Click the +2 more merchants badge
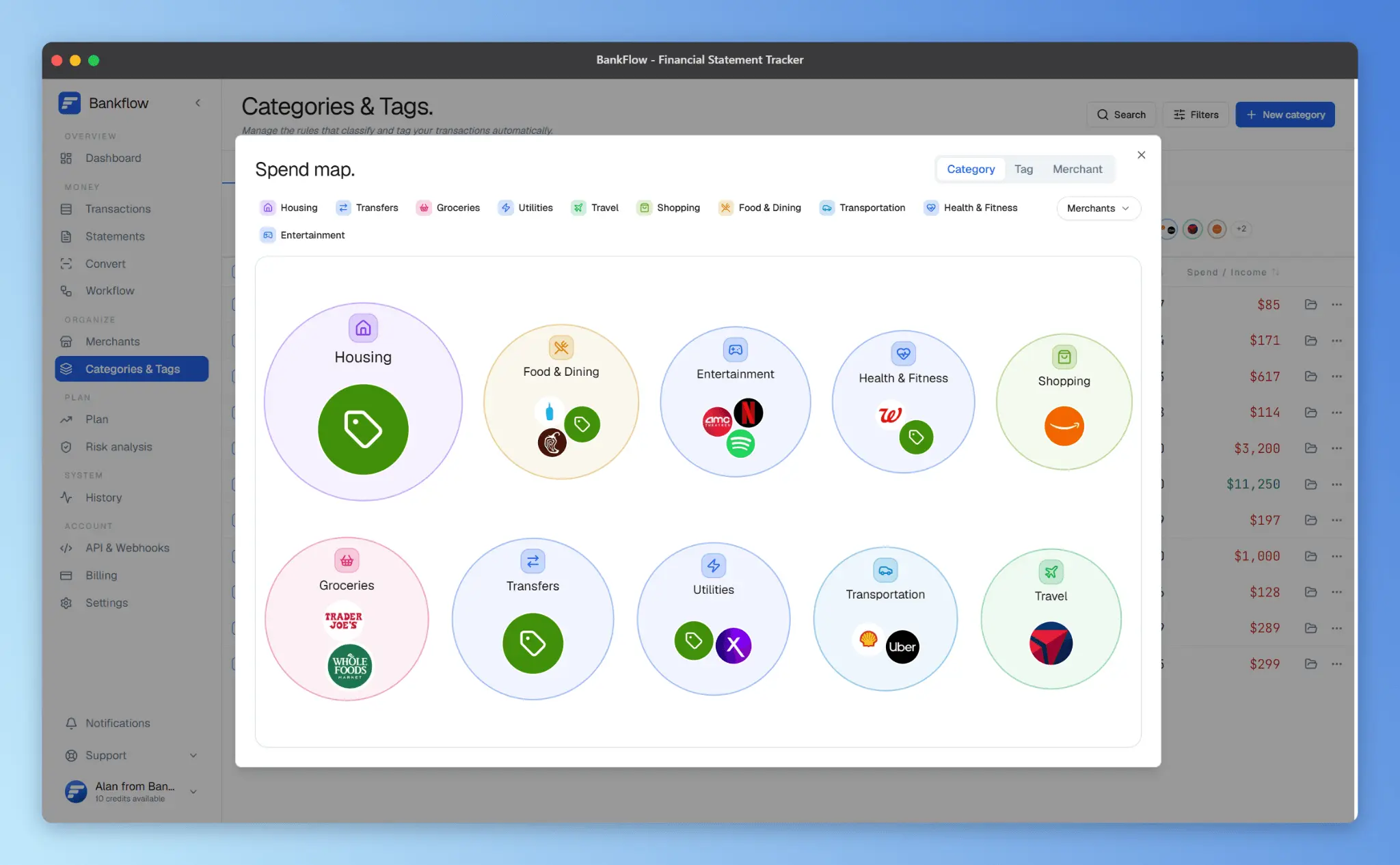This screenshot has height=865, width=1400. pos(1241,229)
